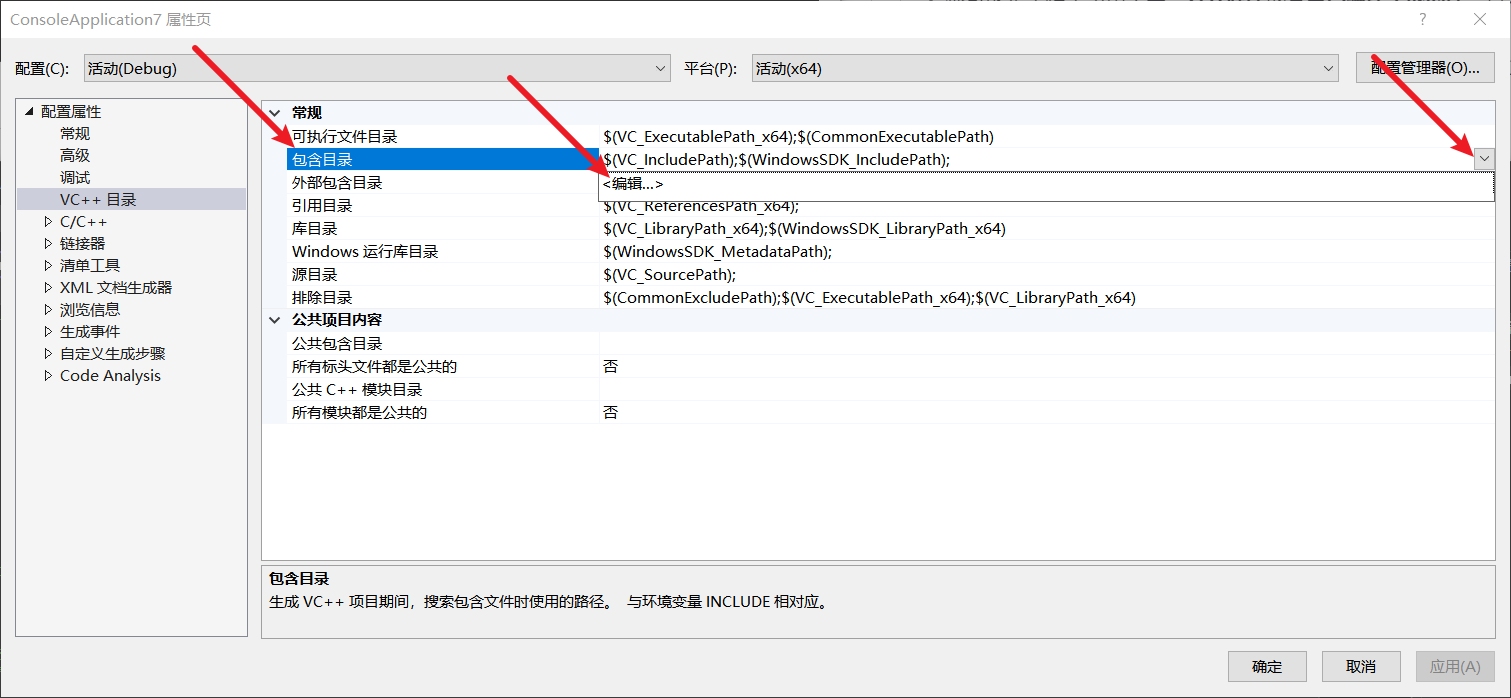
Task: Select the 引用目录 property row
Action: point(442,205)
